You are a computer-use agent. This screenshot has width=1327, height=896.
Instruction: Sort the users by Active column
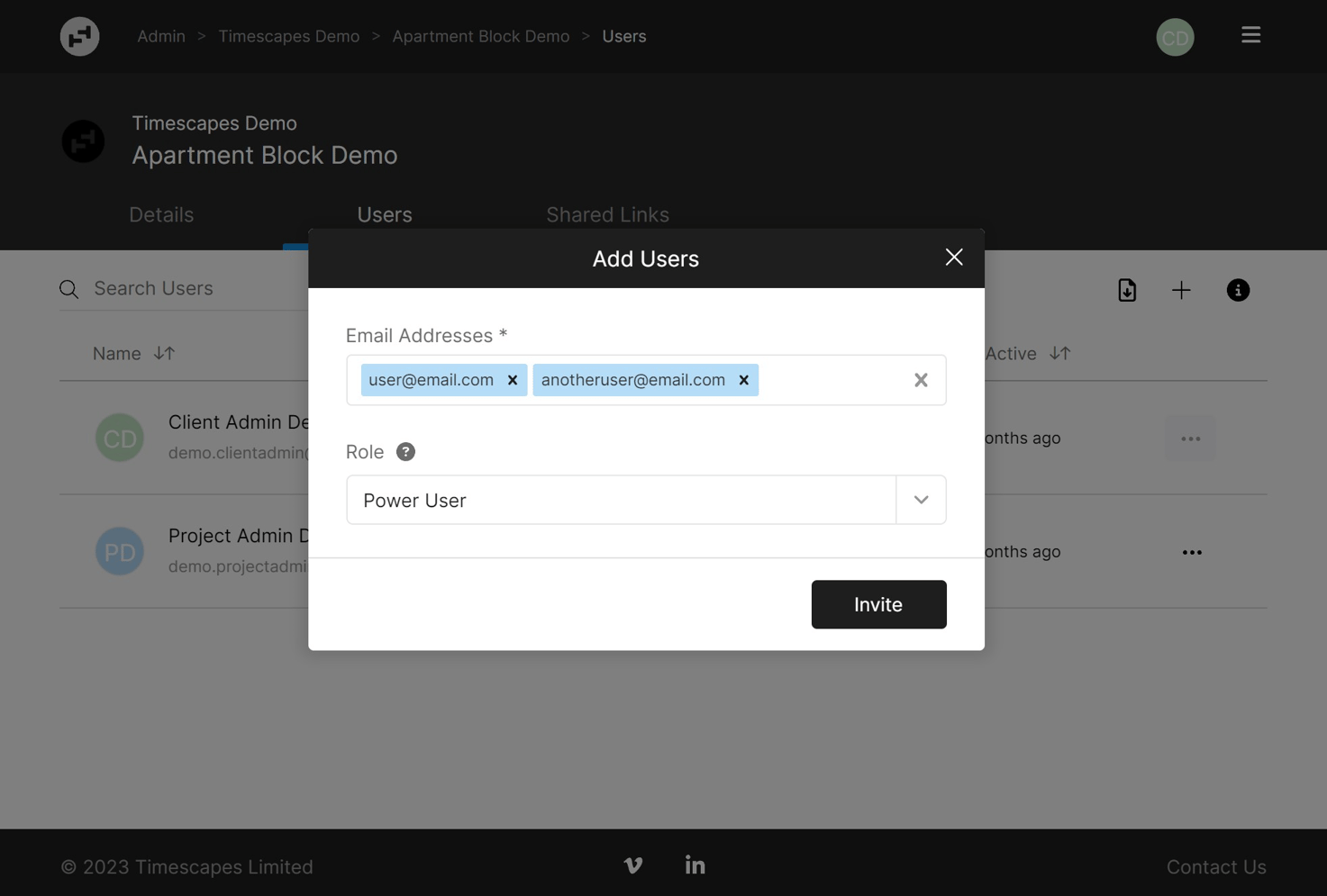1059,354
